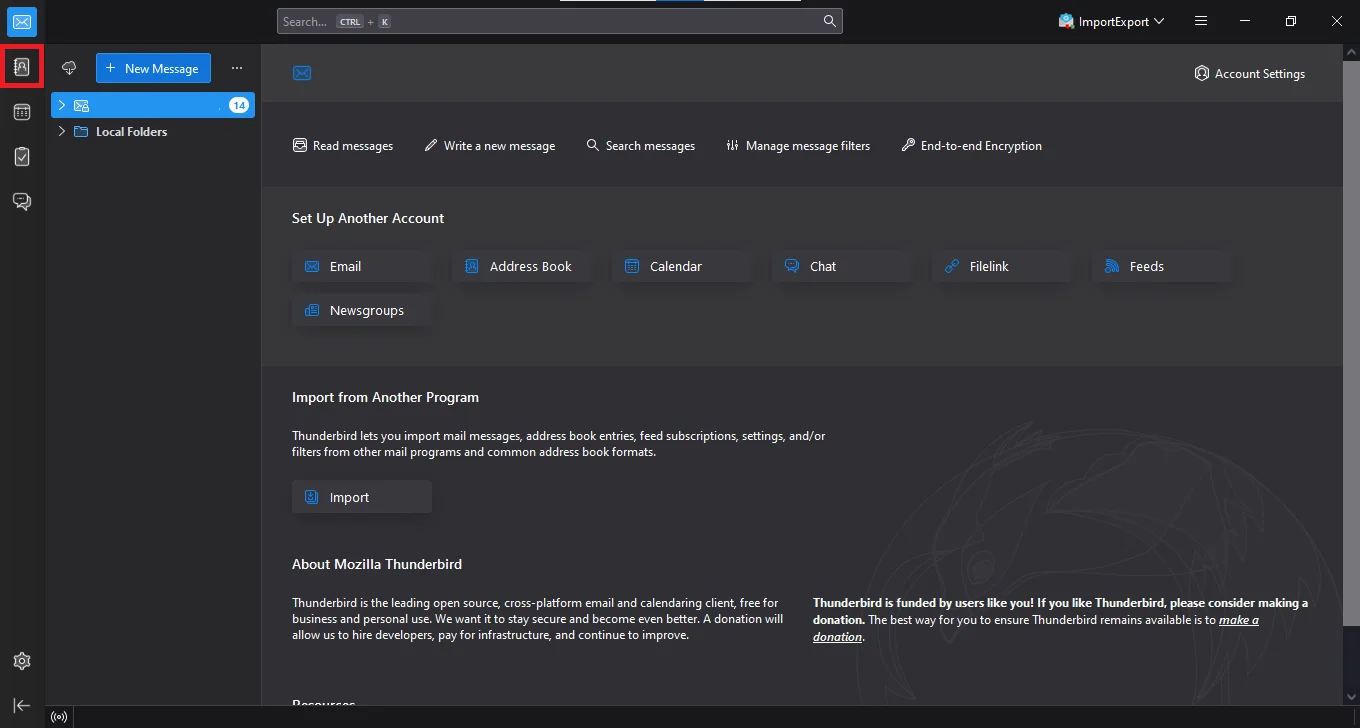This screenshot has width=1360, height=728.
Task: Open End-to-end Encryption
Action: click(972, 145)
